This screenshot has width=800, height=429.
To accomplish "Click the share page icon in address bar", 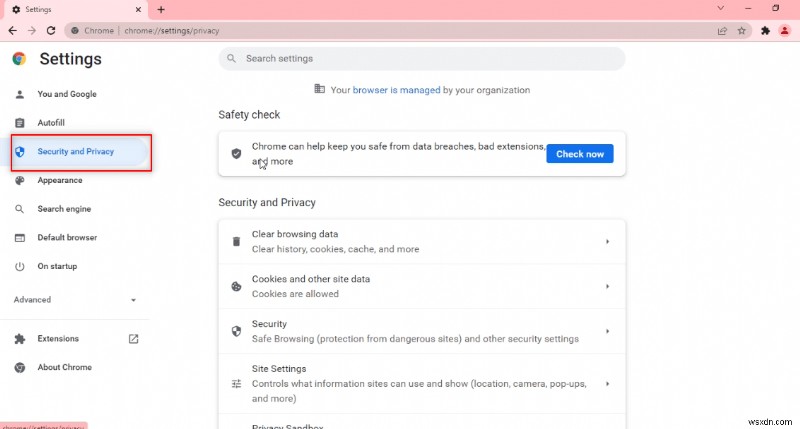I will (722, 30).
